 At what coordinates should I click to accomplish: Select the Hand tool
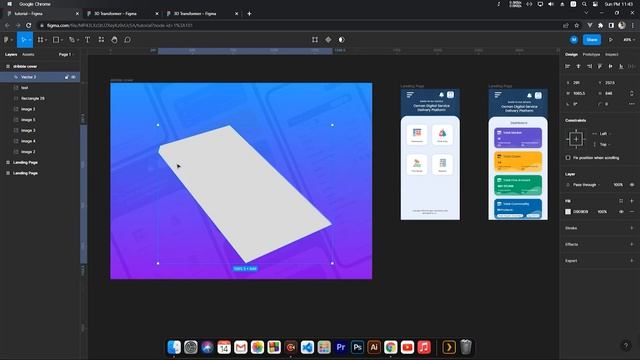tap(114, 40)
